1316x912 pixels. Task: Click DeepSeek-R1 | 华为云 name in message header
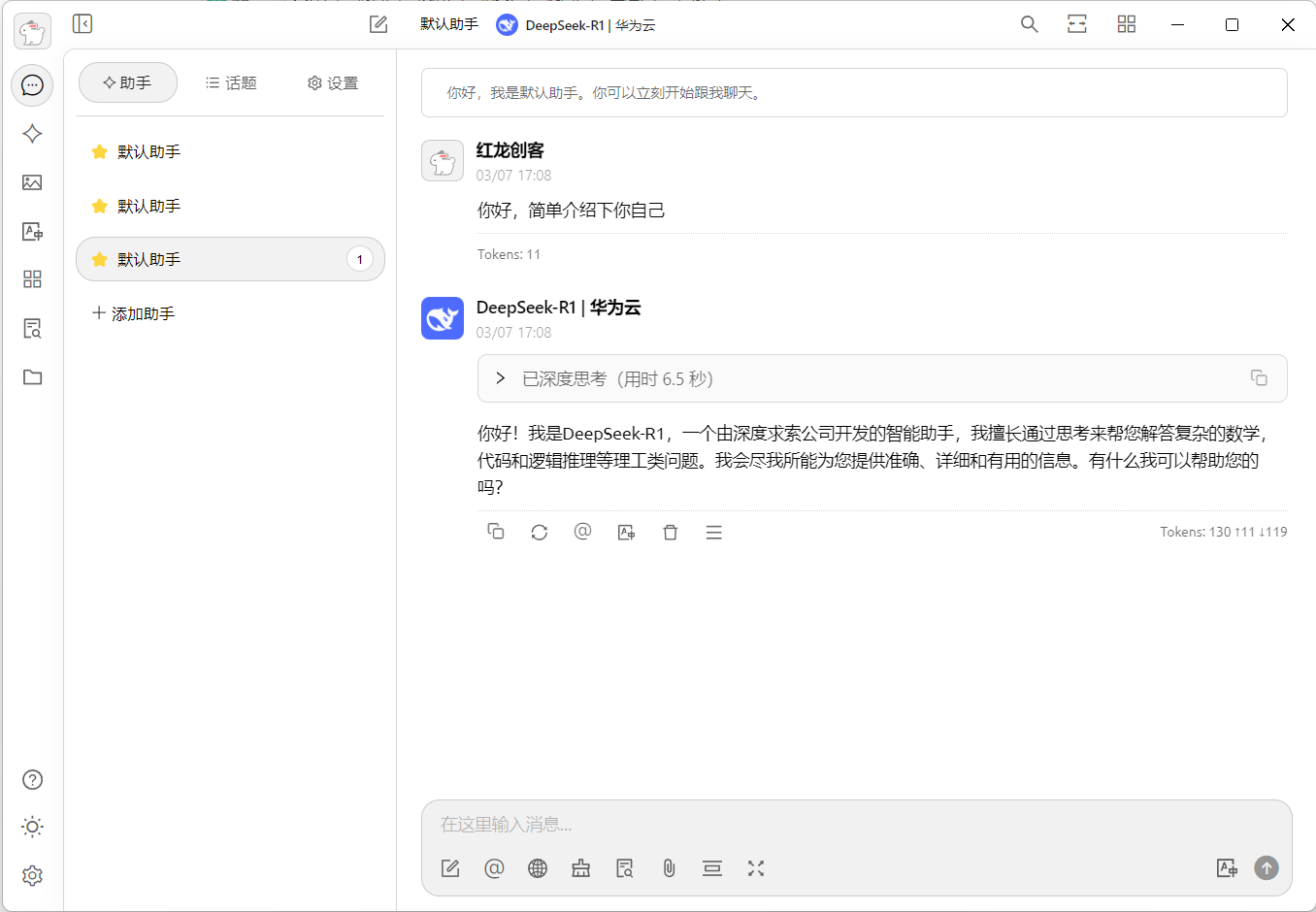pos(558,308)
